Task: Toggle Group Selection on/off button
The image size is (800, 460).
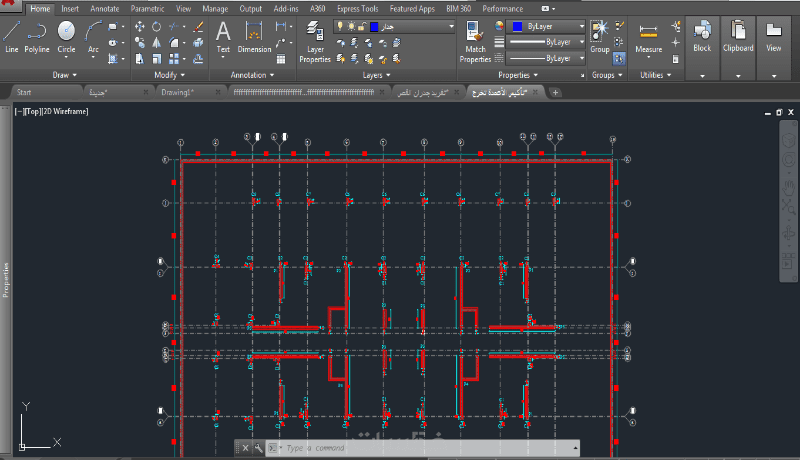Action: [619, 59]
